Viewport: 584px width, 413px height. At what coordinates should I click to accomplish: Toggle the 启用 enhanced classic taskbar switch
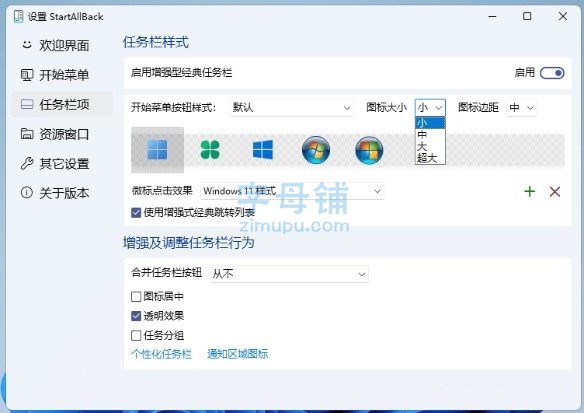(x=552, y=73)
